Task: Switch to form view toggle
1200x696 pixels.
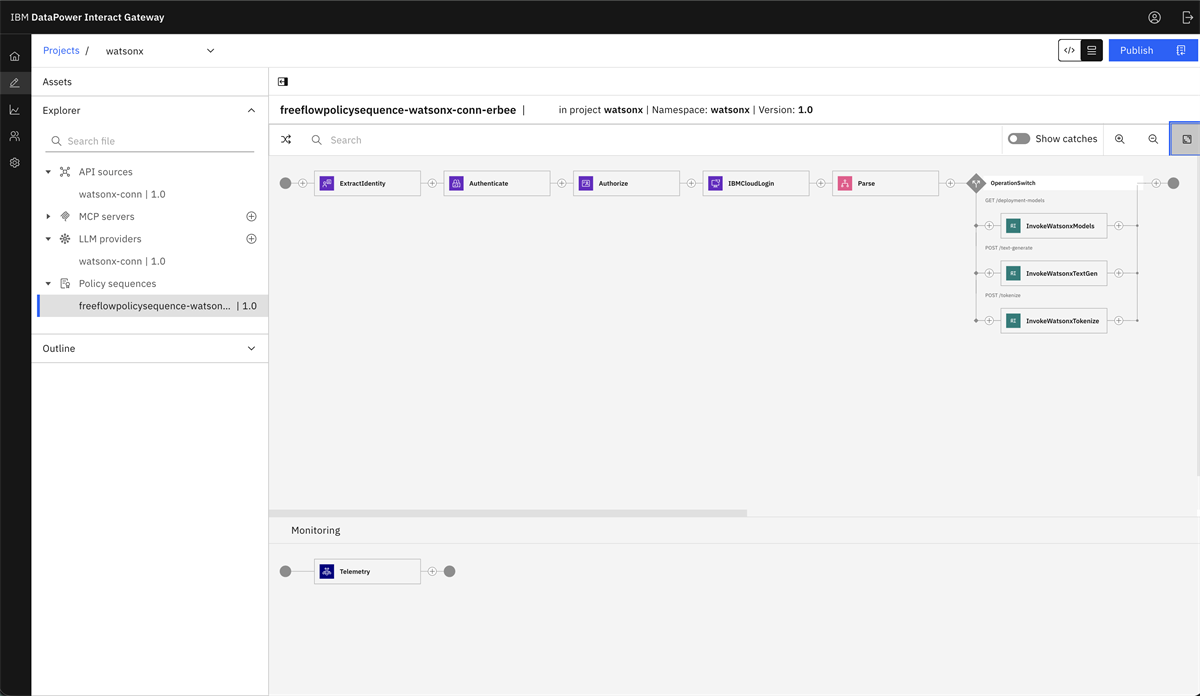Action: (1091, 50)
